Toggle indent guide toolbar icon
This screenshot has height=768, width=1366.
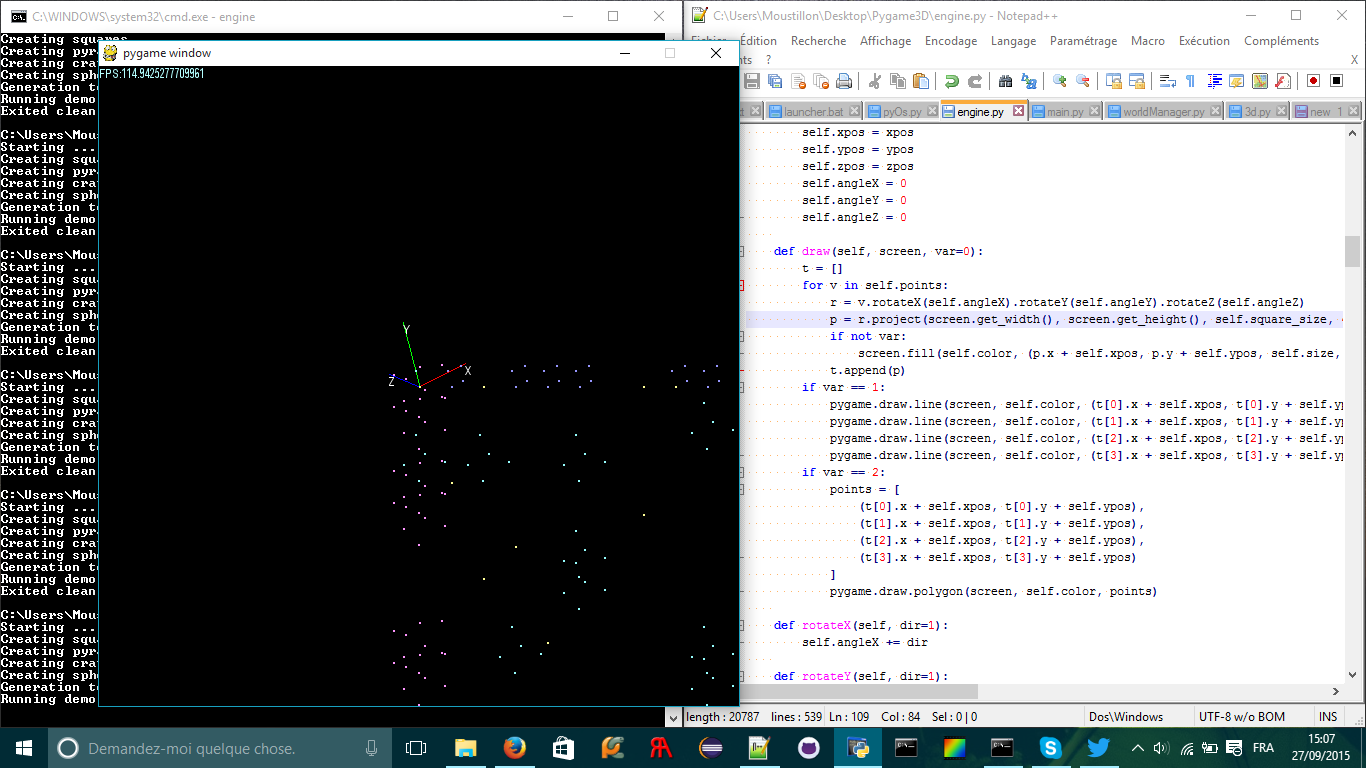coord(1215,81)
